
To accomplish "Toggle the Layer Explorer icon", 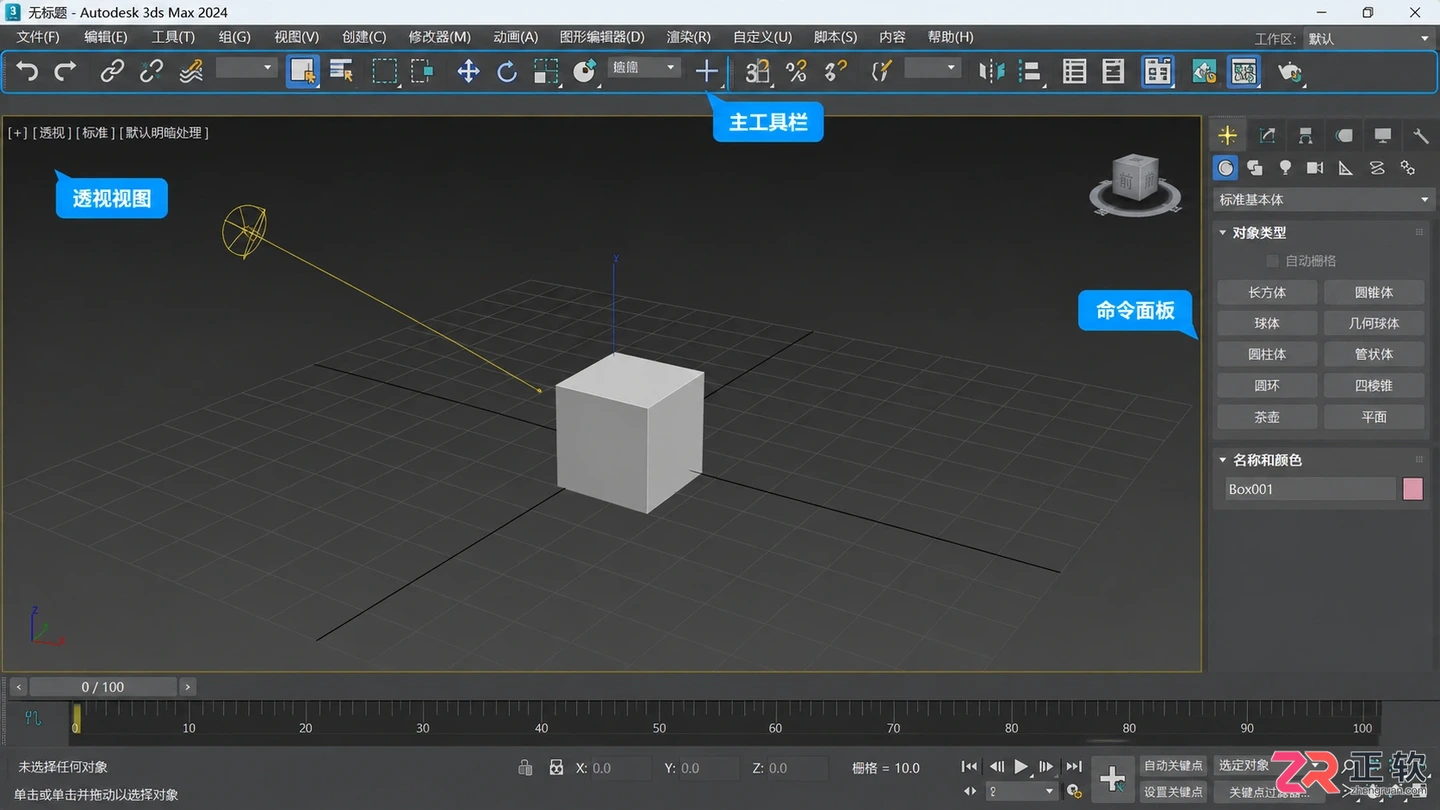I will click(x=1113, y=71).
